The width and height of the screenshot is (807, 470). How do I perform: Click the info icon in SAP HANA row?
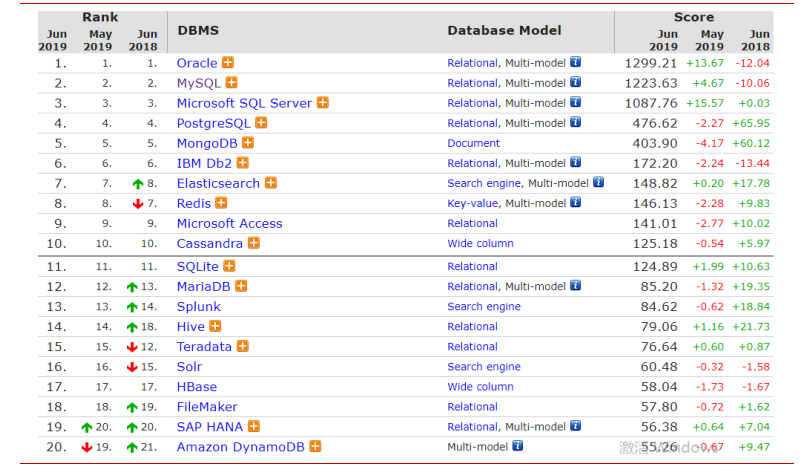click(x=575, y=426)
